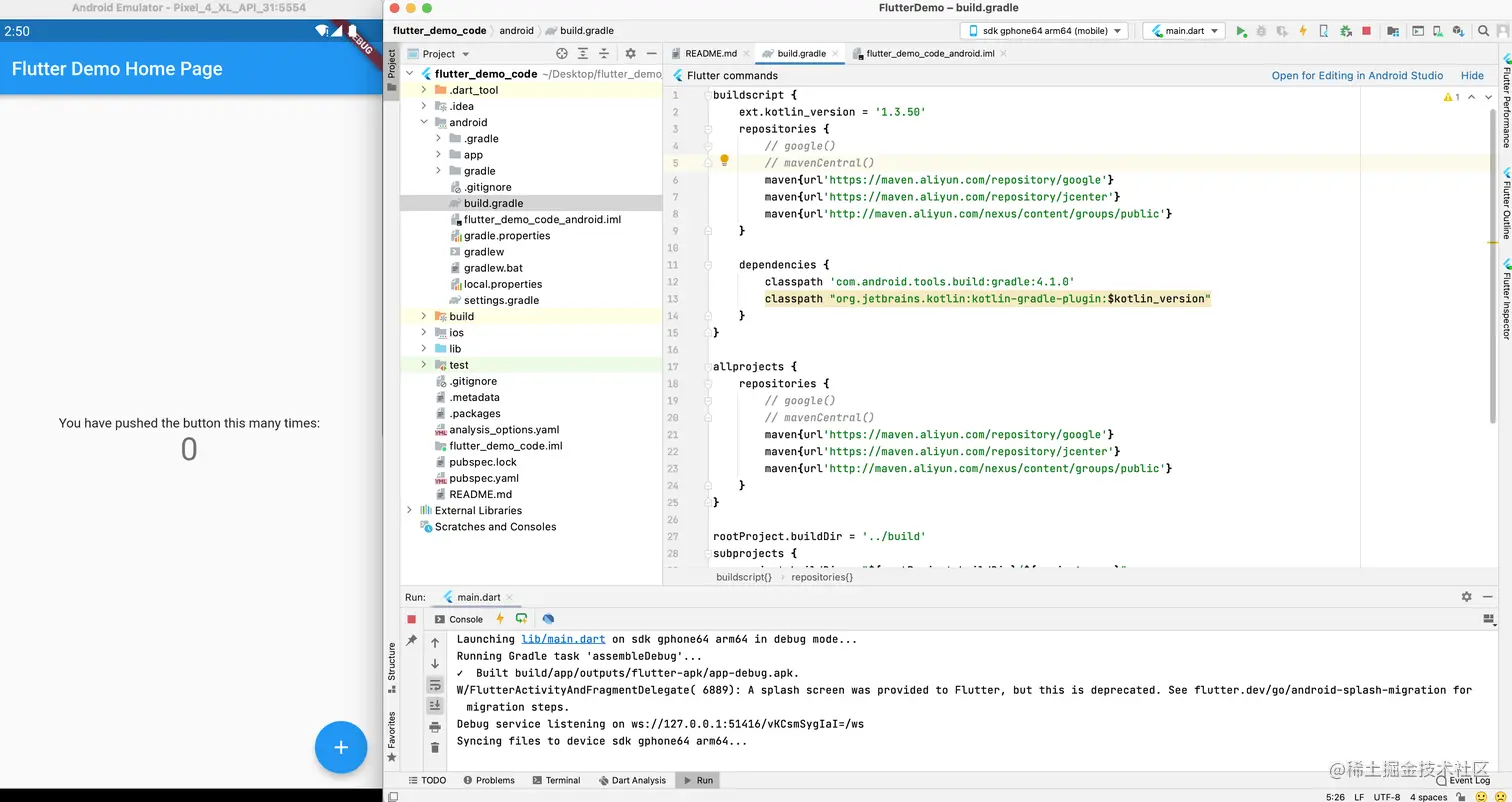Stop the process in the Run panel

pos(411,619)
